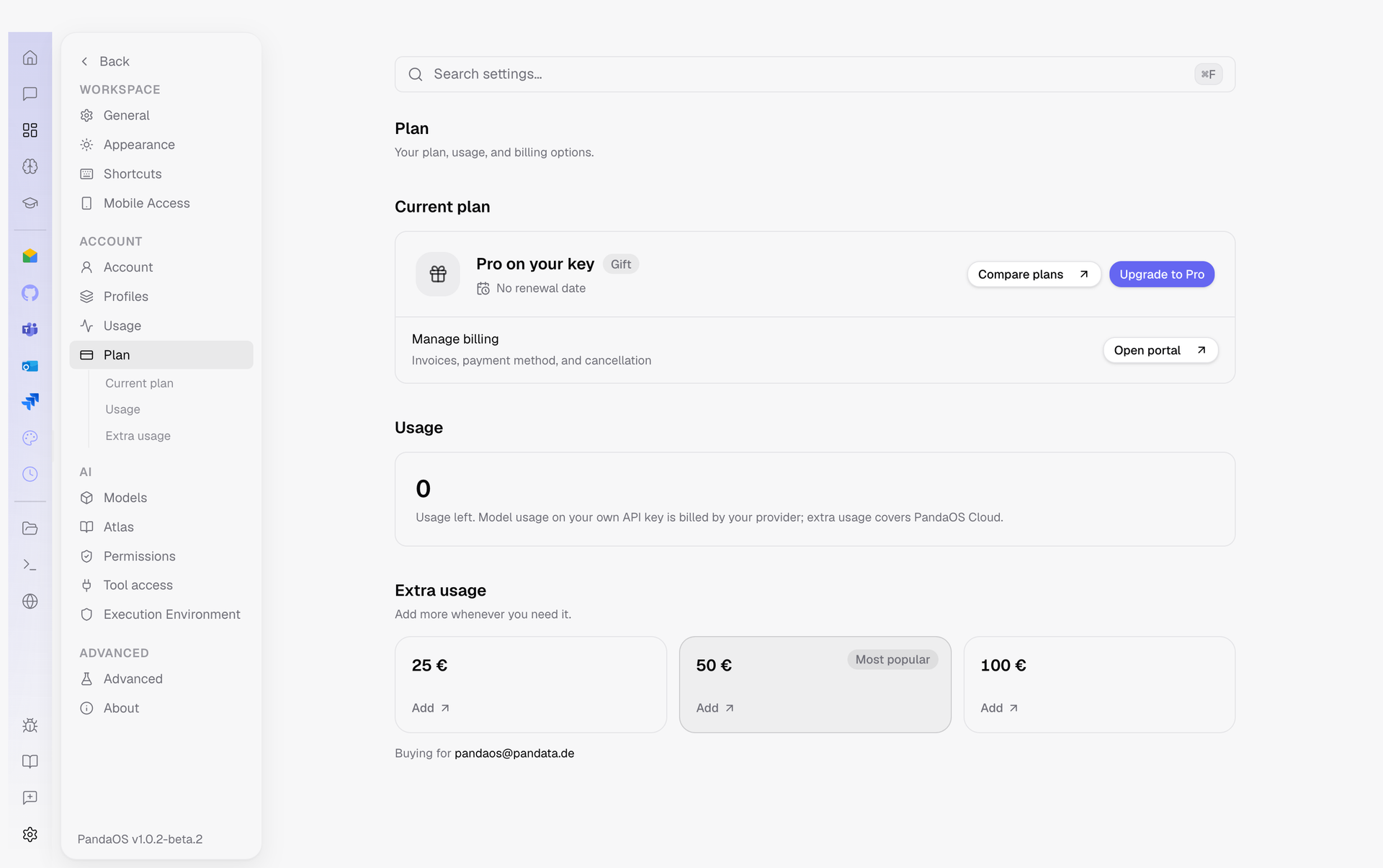Open the settings gear icon in rail
1383x868 pixels.
point(30,834)
